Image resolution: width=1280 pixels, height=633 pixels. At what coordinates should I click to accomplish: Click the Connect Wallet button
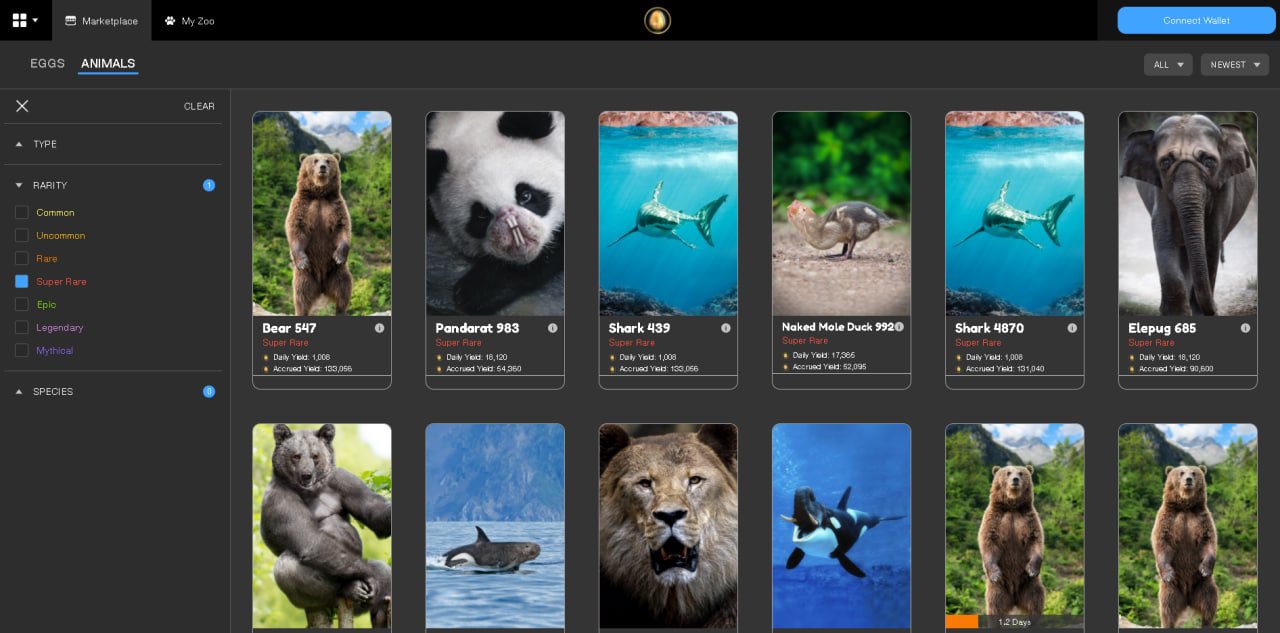click(1196, 20)
